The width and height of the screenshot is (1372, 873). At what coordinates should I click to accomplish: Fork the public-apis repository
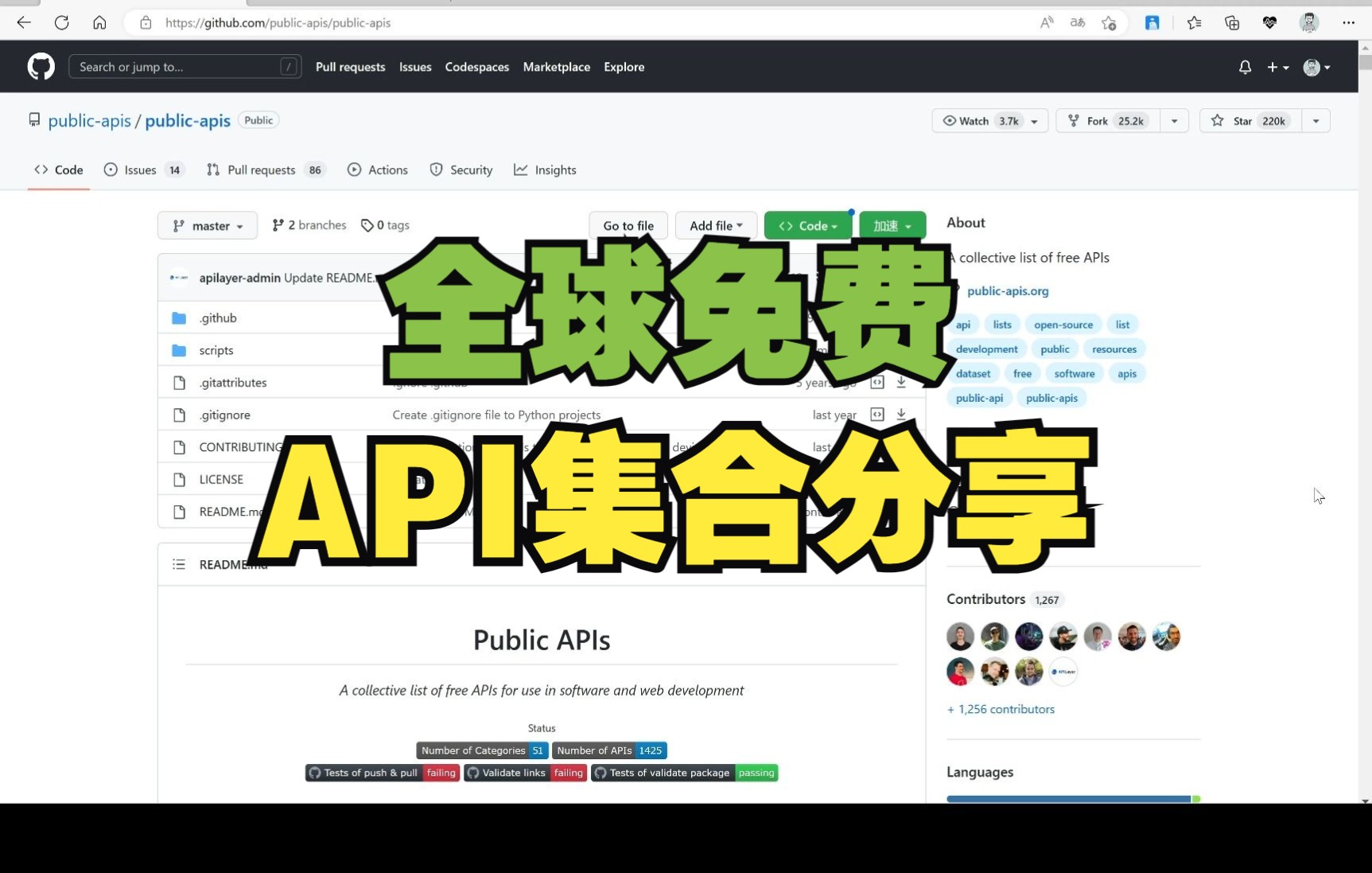[x=1108, y=121]
